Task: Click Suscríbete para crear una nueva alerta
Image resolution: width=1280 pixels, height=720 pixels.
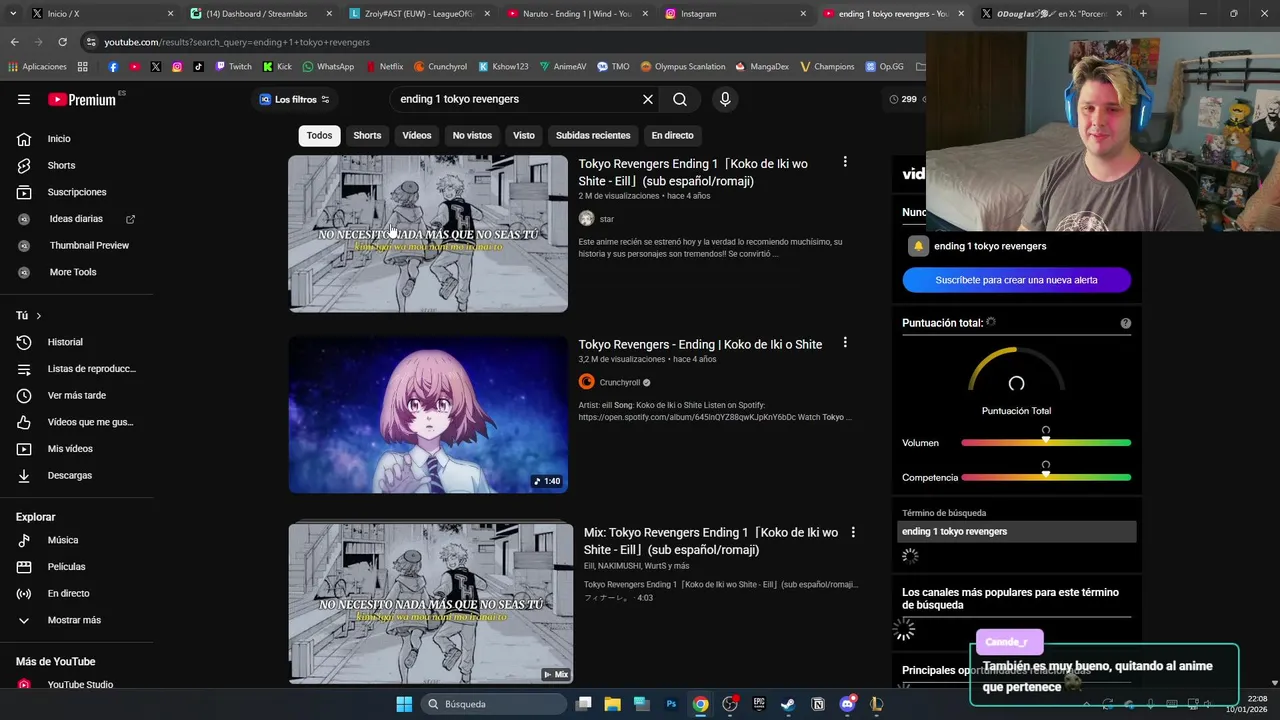Action: coord(1016,280)
